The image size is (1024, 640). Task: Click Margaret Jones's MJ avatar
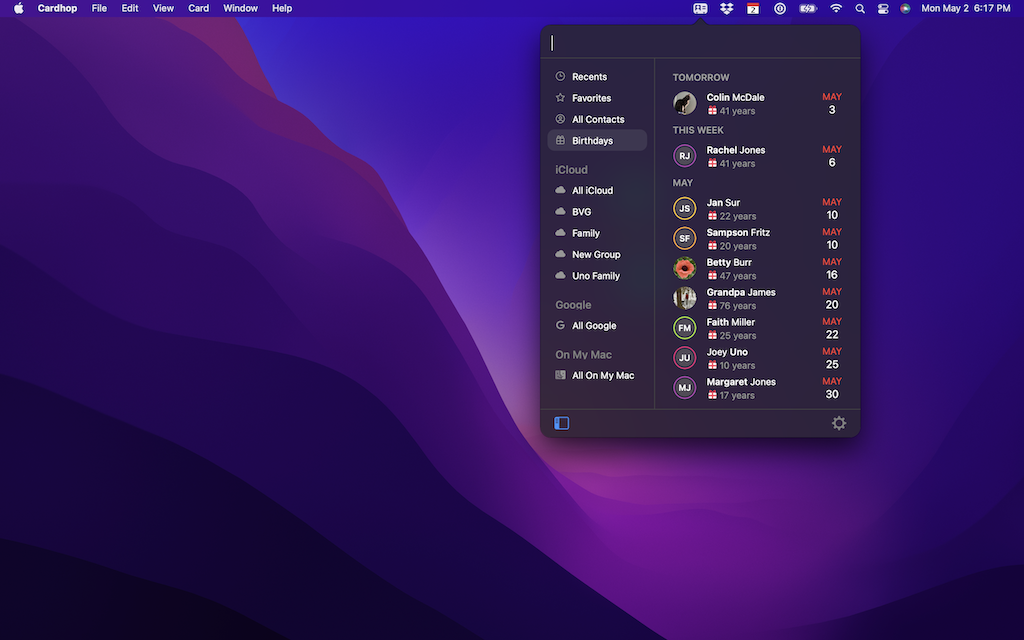tap(684, 388)
